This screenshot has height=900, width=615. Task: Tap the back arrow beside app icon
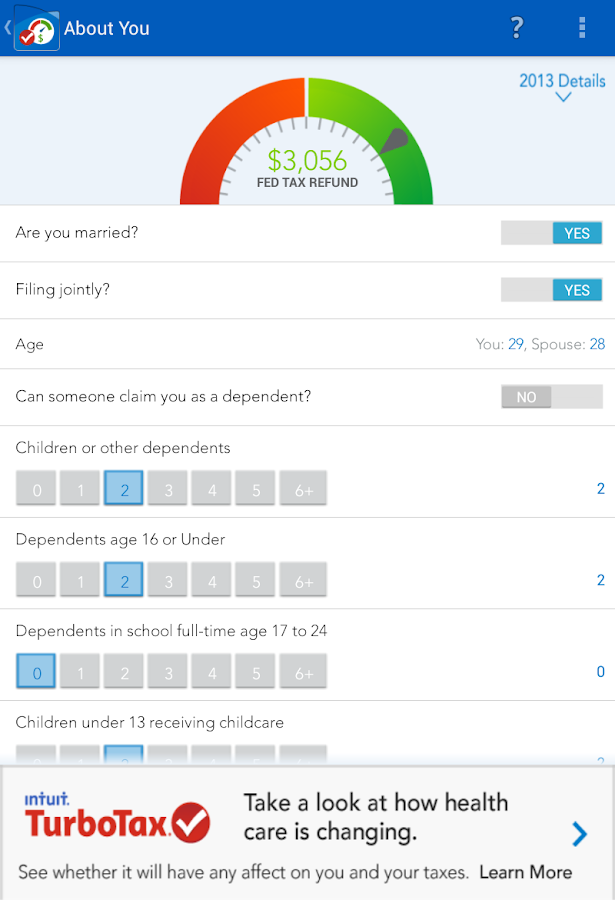coord(7,28)
